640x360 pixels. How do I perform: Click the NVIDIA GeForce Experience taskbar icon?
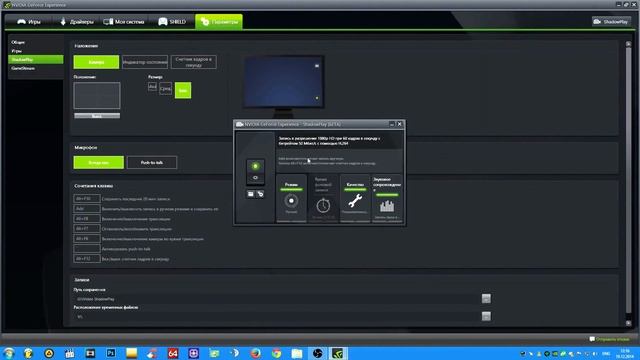tap(338, 353)
